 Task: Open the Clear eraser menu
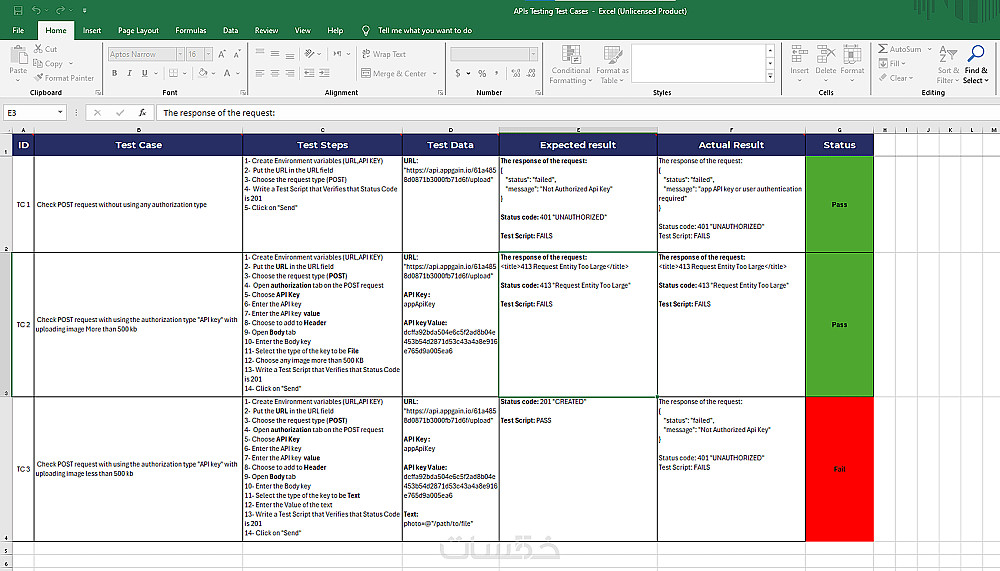tap(896, 78)
